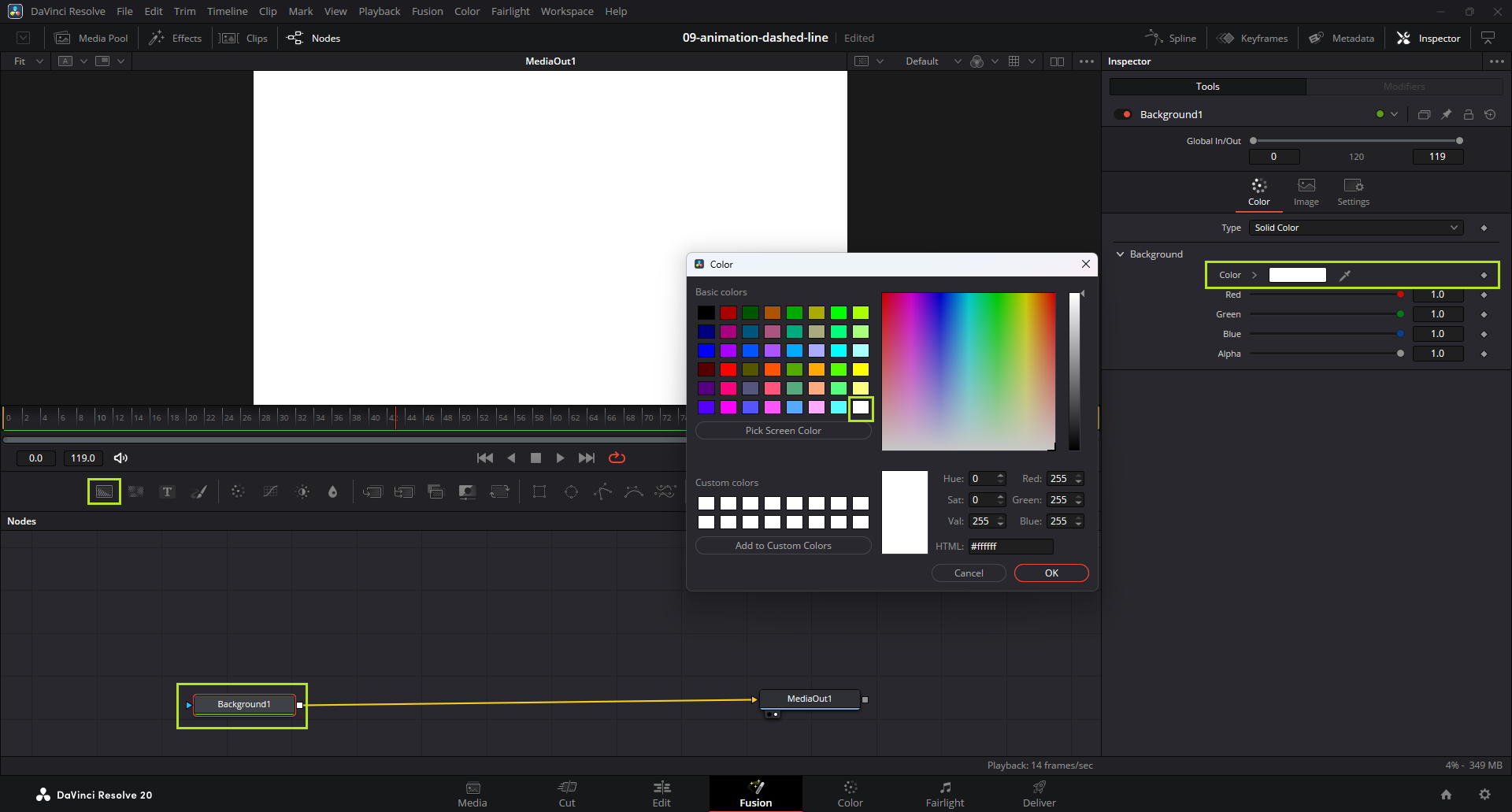1512x812 pixels.
Task: Select the black swatch in Basic colors
Action: point(706,313)
